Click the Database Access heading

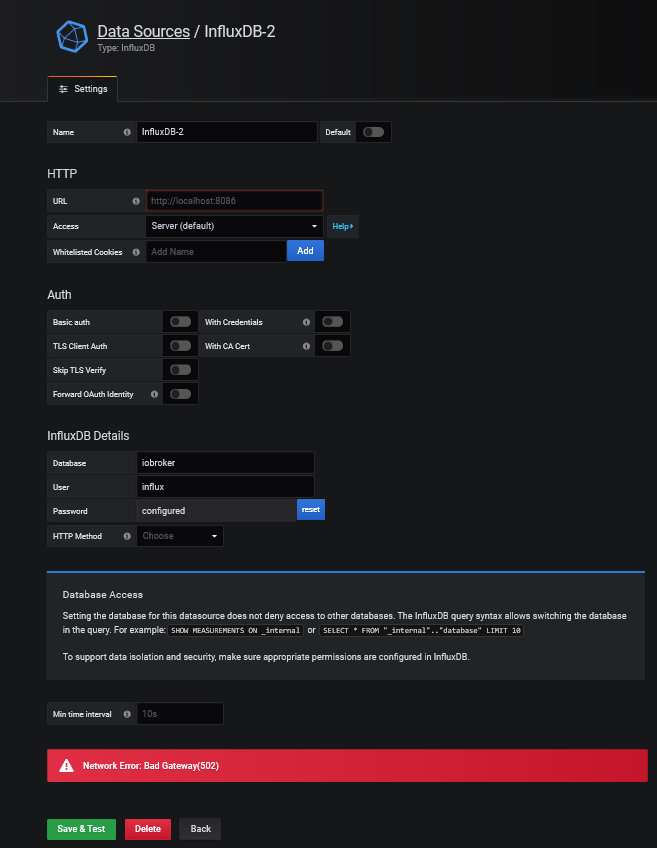(103, 594)
